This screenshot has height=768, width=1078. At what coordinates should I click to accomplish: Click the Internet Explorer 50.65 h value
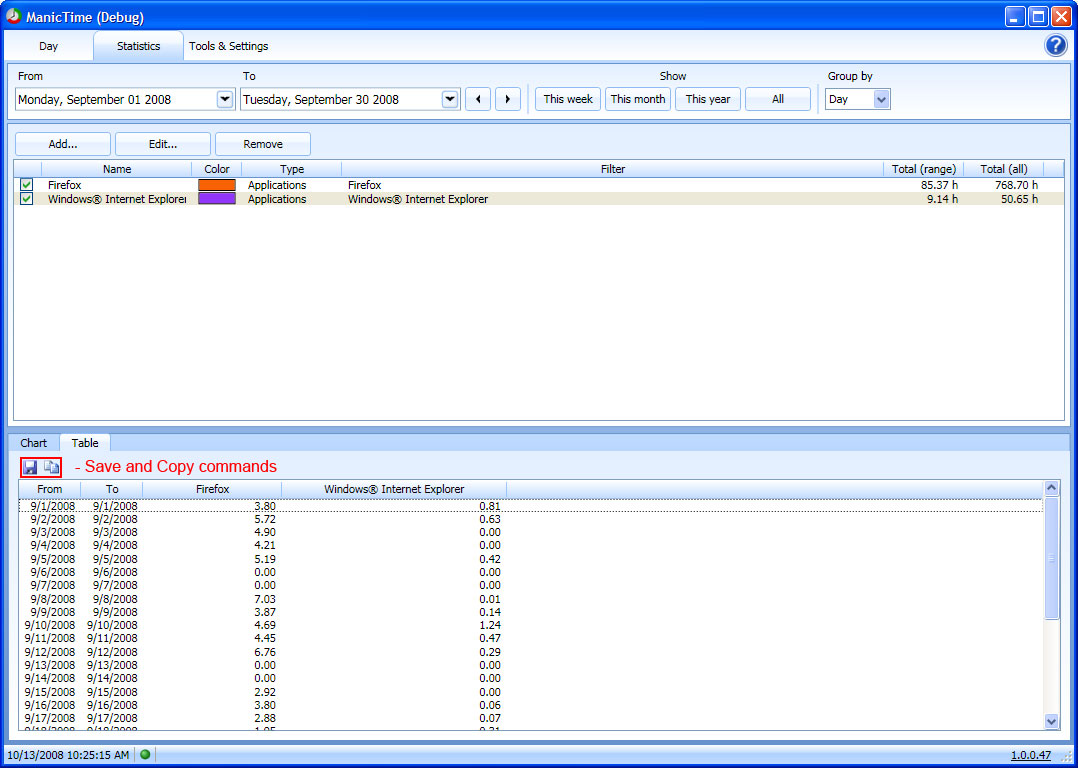(1020, 199)
